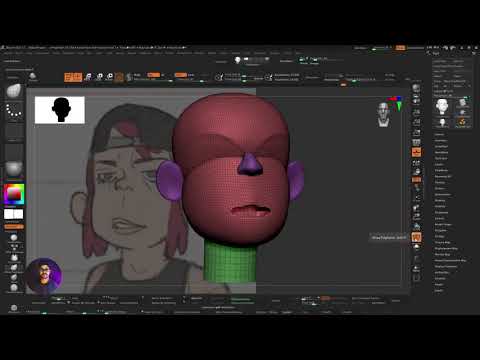Image resolution: width=480 pixels, height=360 pixels.
Task: Select the topmost small brush icon below the swatches
Action: tap(14, 238)
